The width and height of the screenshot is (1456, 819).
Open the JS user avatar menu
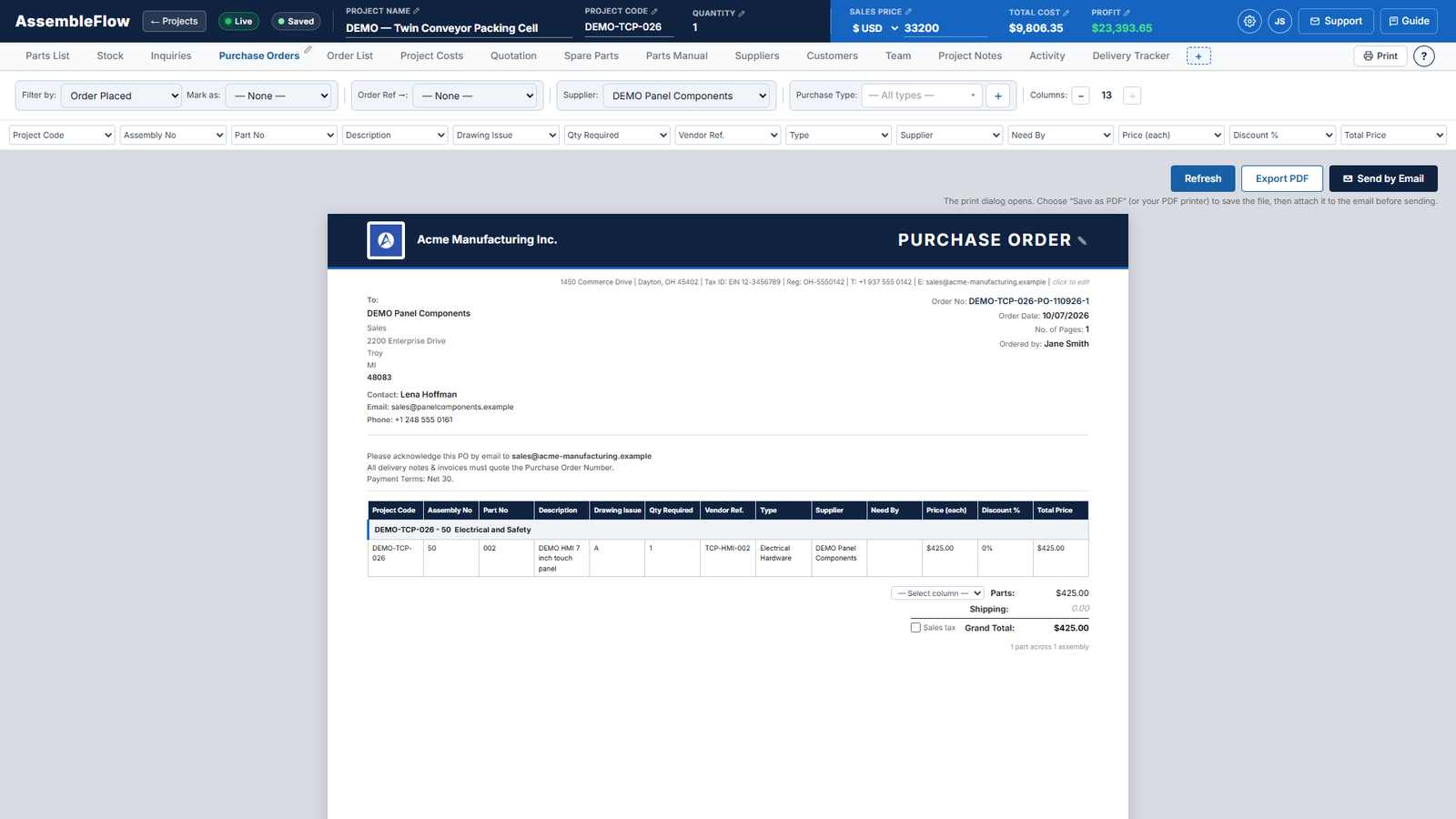[1279, 21]
